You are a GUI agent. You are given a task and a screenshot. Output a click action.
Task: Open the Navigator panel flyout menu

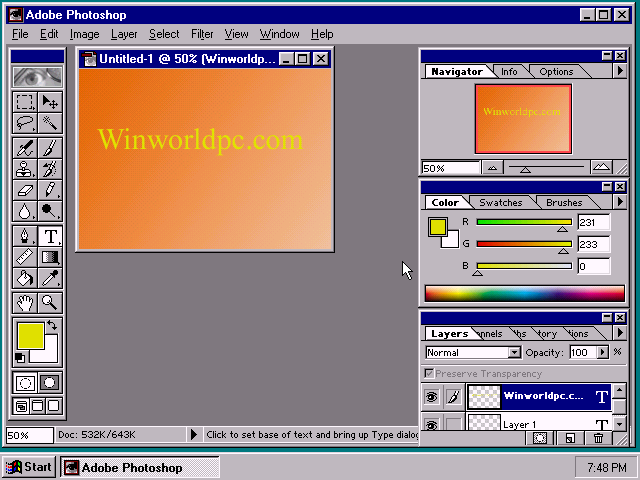(x=620, y=71)
